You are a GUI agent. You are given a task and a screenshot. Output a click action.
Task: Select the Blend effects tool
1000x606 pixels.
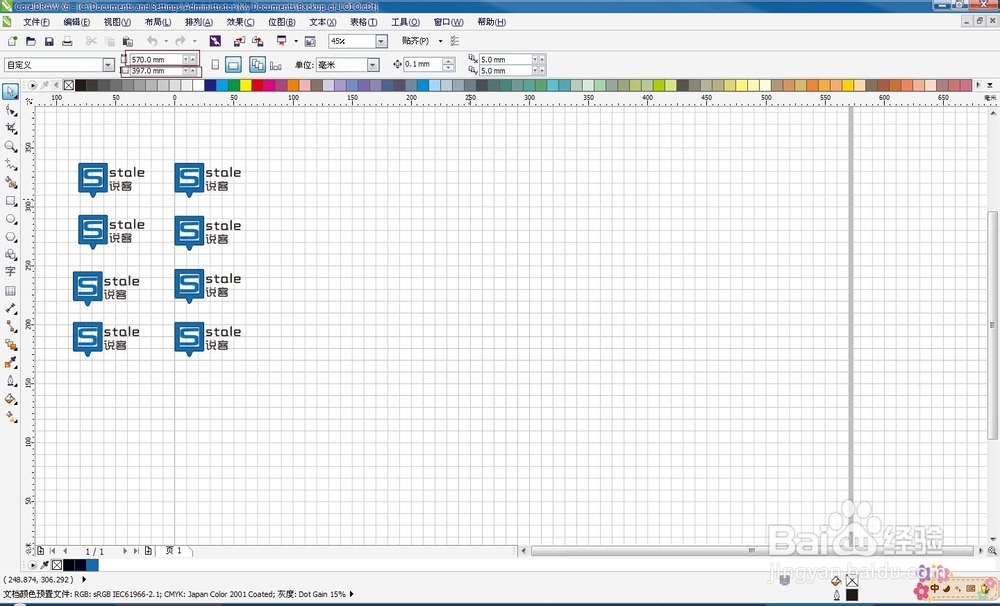[x=10, y=344]
